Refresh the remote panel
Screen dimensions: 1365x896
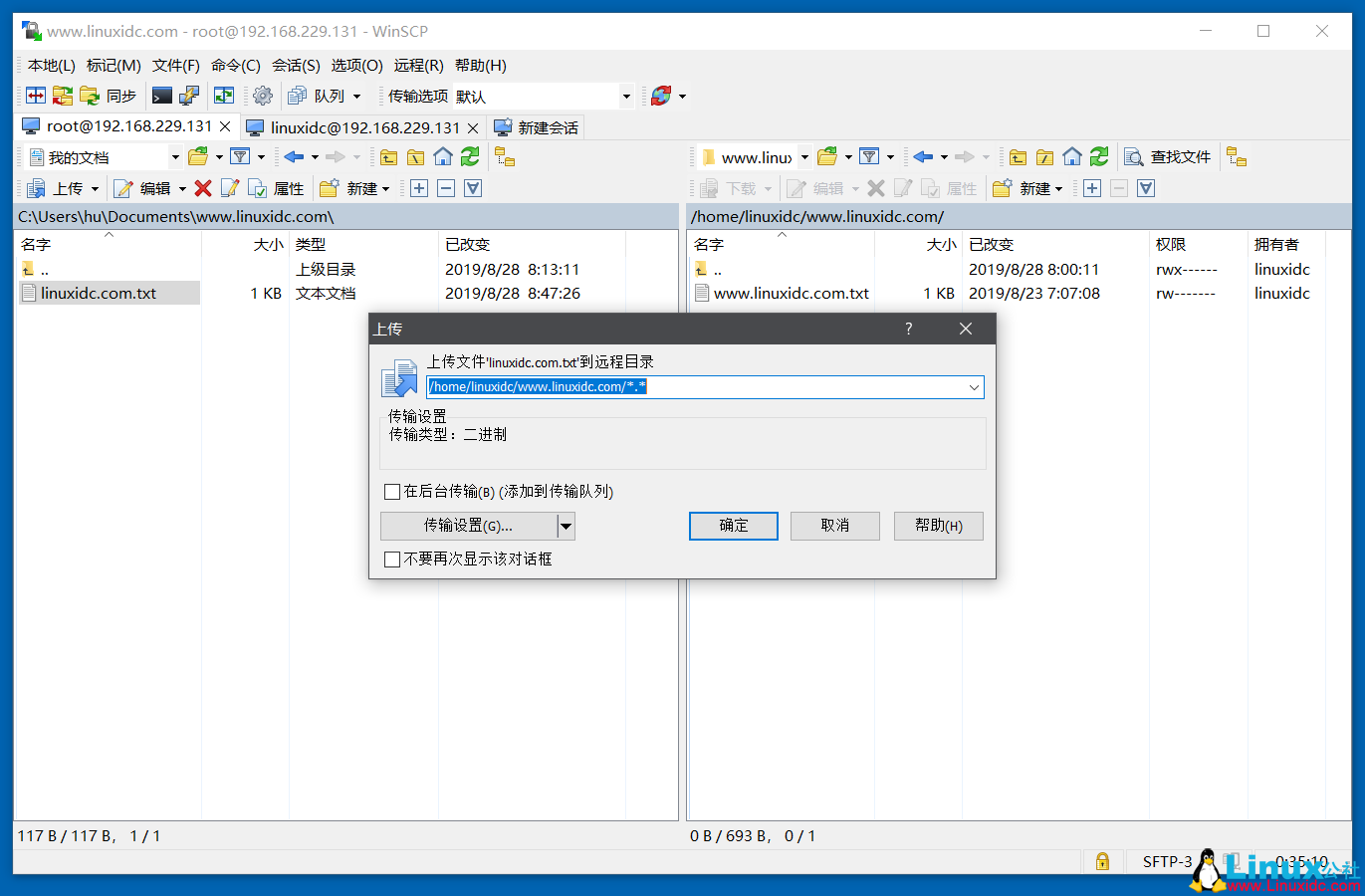point(1099,156)
